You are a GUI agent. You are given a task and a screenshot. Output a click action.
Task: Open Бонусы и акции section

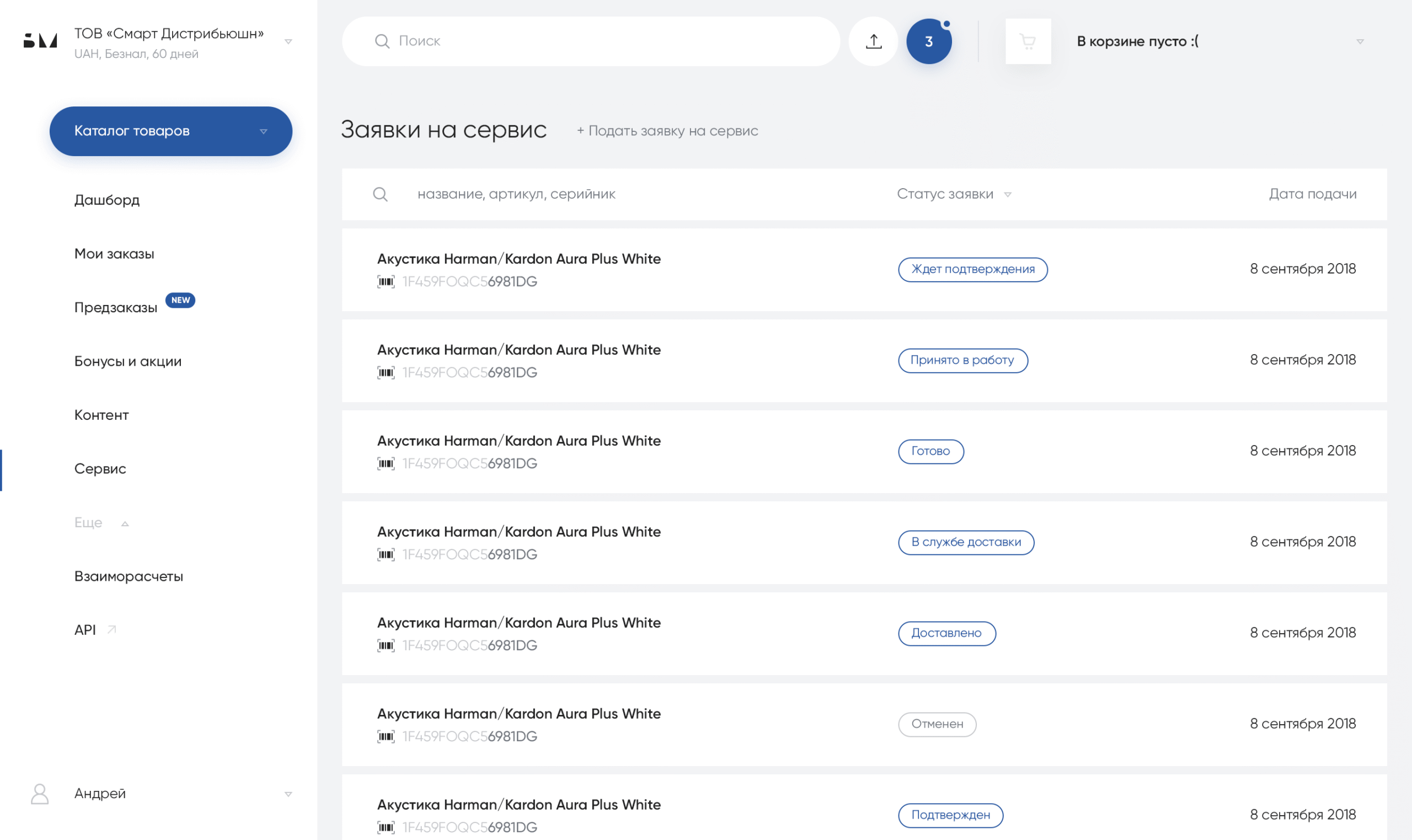(x=128, y=361)
